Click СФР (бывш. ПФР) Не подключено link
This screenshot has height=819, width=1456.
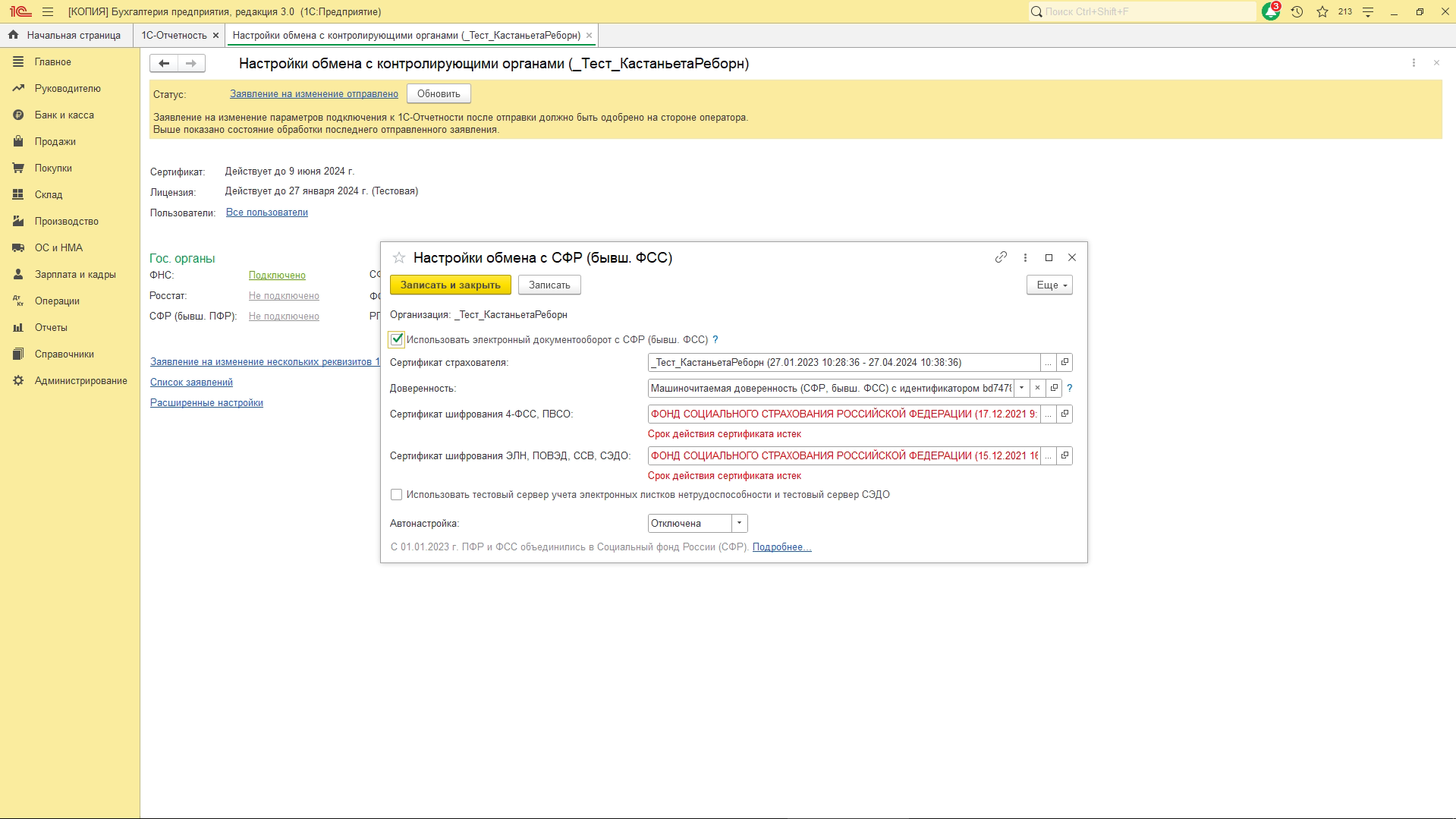284,317
